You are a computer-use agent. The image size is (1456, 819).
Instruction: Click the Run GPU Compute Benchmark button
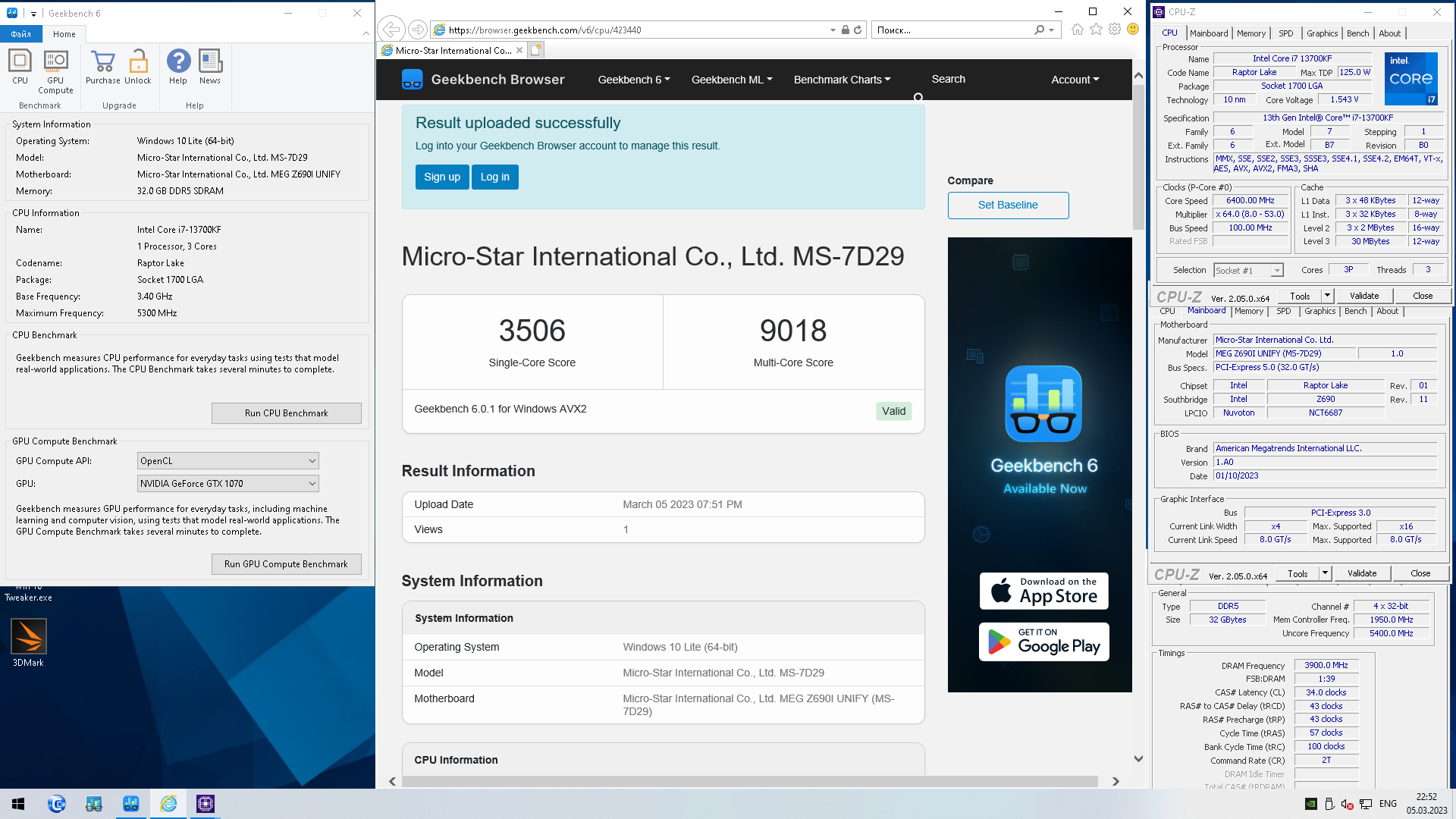tap(287, 564)
